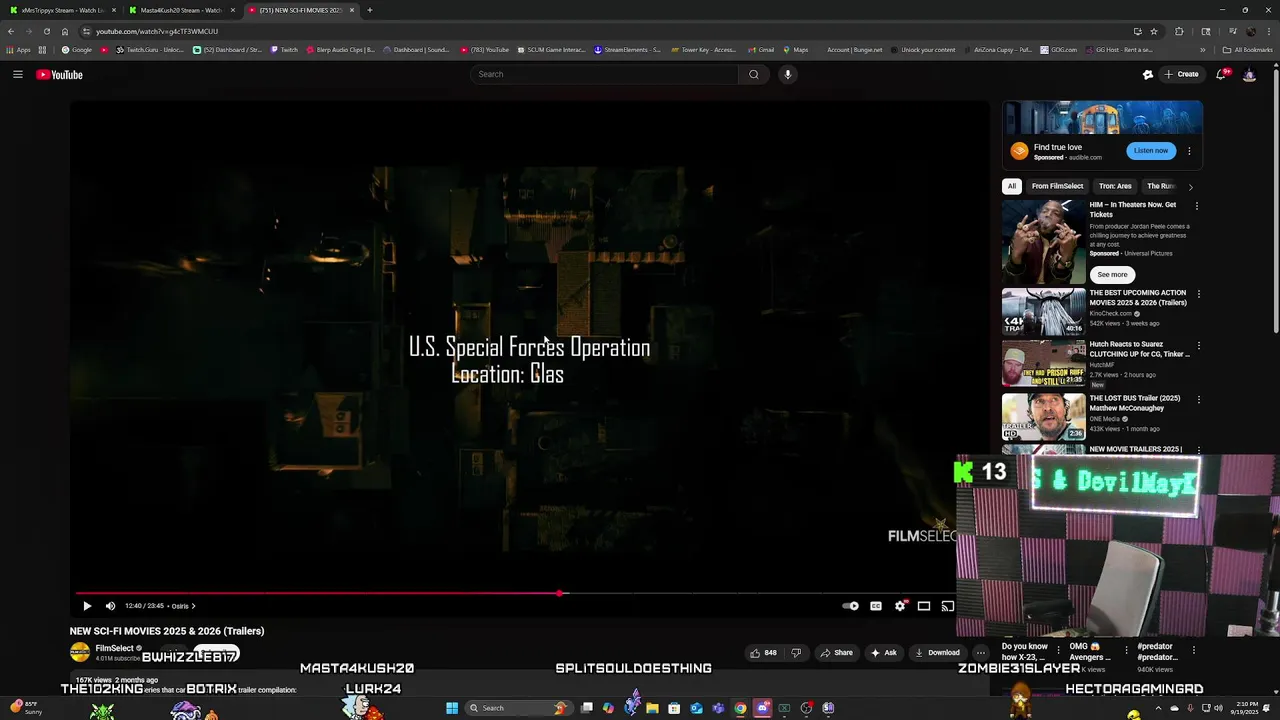Download the video

[x=938, y=653]
